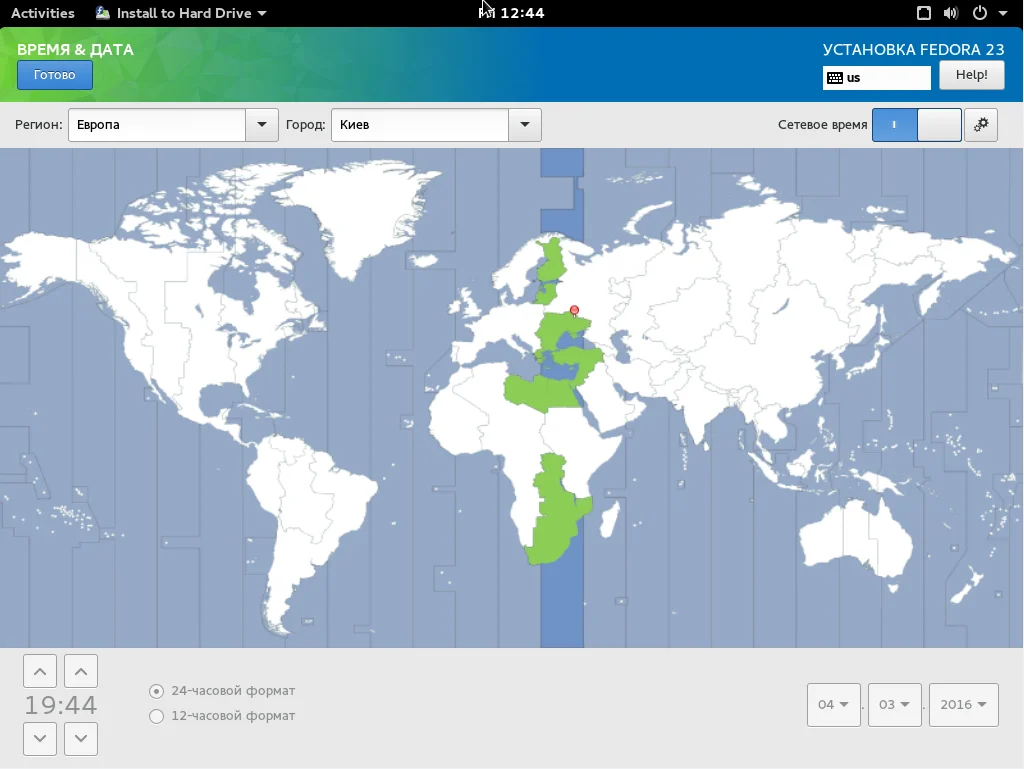Decrease minutes with down arrow

81,738
